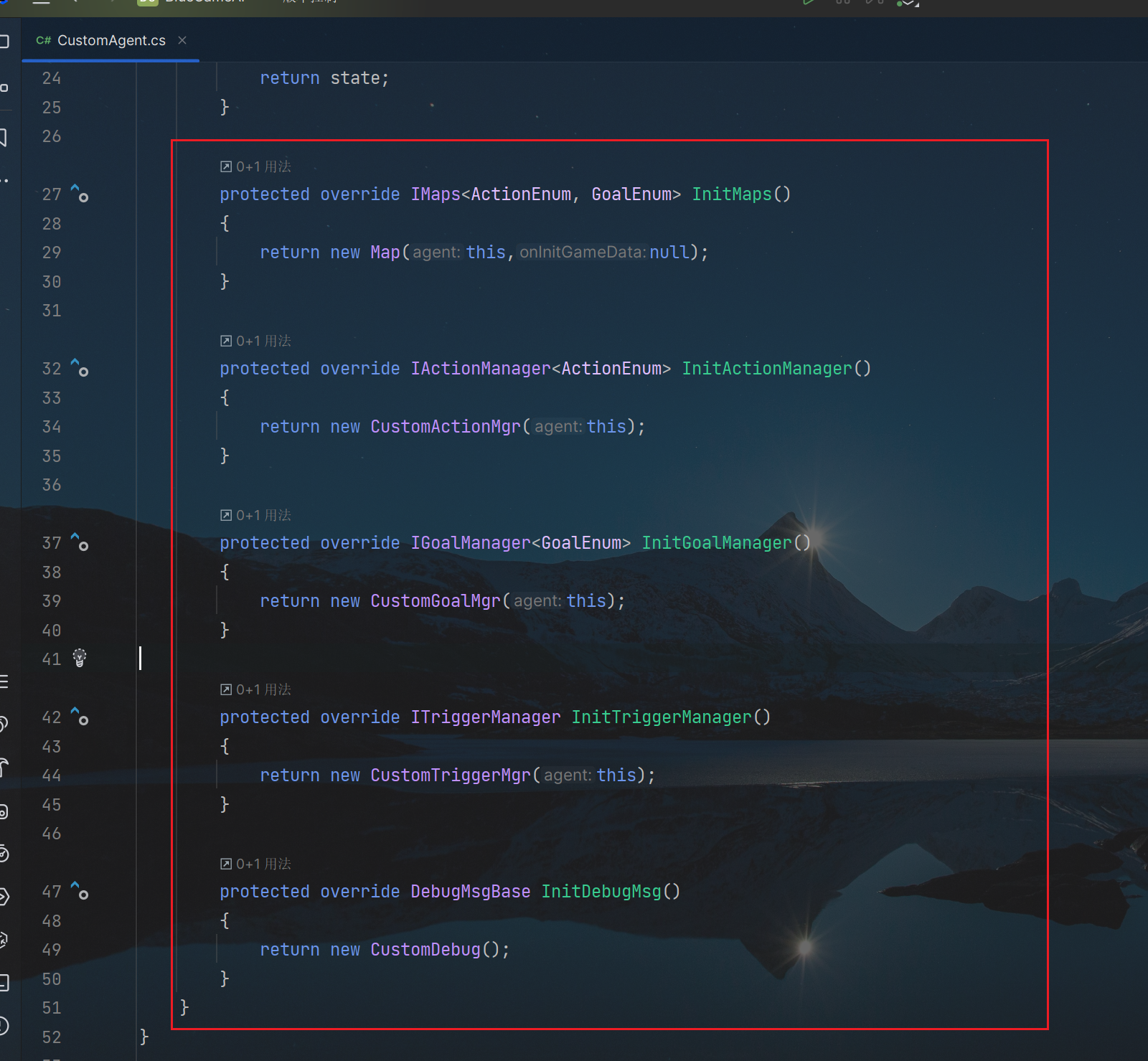
Task: Open the Problems tool window icon at bottom-left
Action: pos(4,1027)
